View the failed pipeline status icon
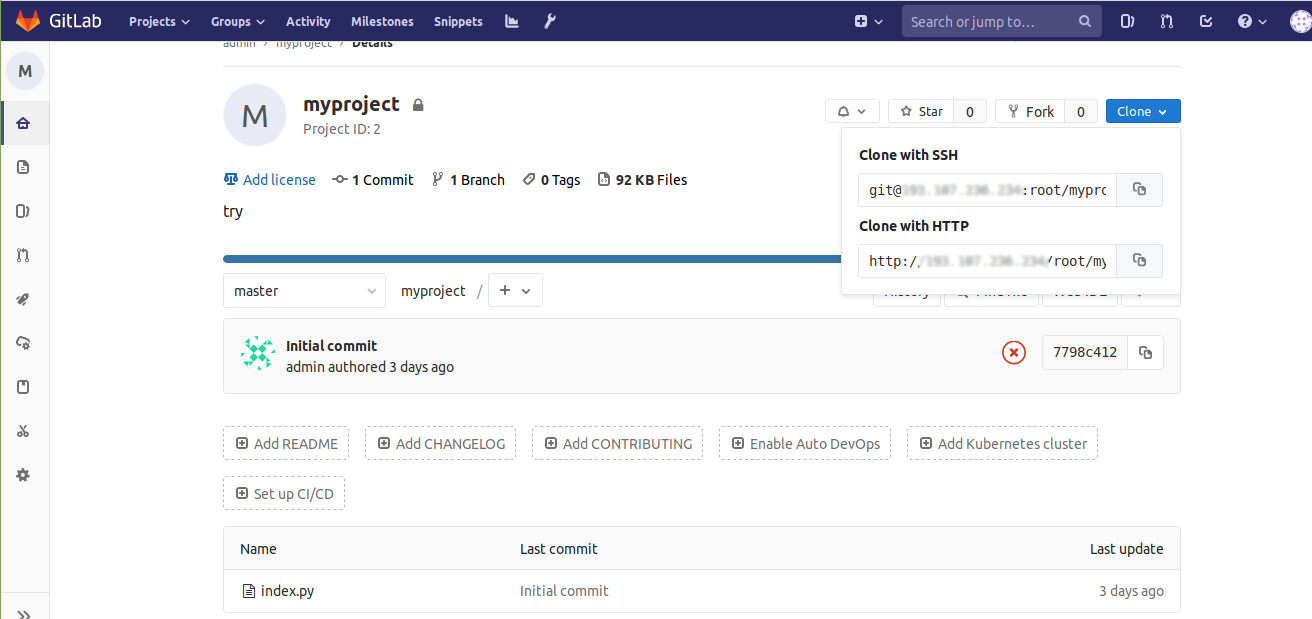This screenshot has width=1312, height=619. (x=1014, y=353)
